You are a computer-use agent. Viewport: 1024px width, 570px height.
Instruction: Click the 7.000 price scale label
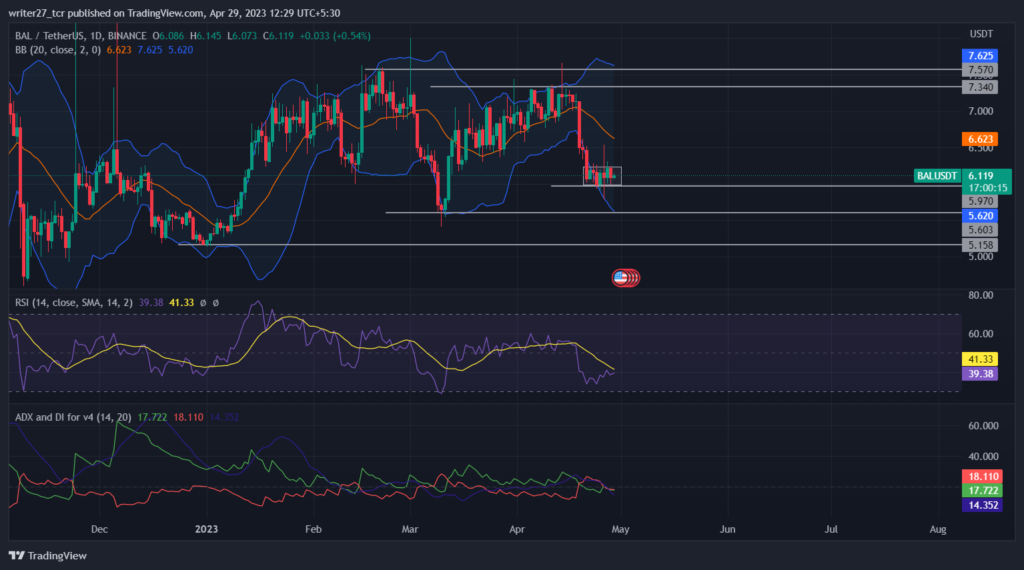click(980, 112)
